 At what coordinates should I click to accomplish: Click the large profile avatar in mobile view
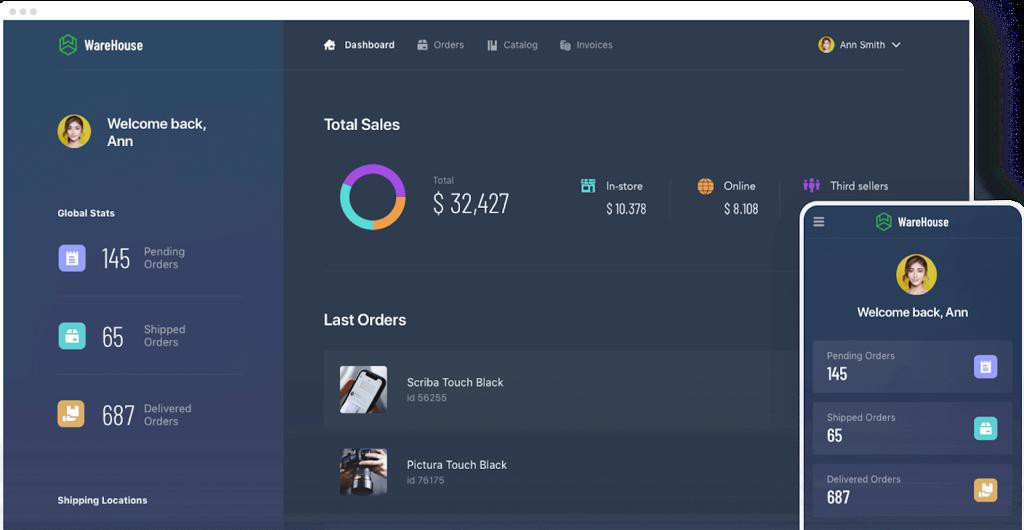[916, 275]
